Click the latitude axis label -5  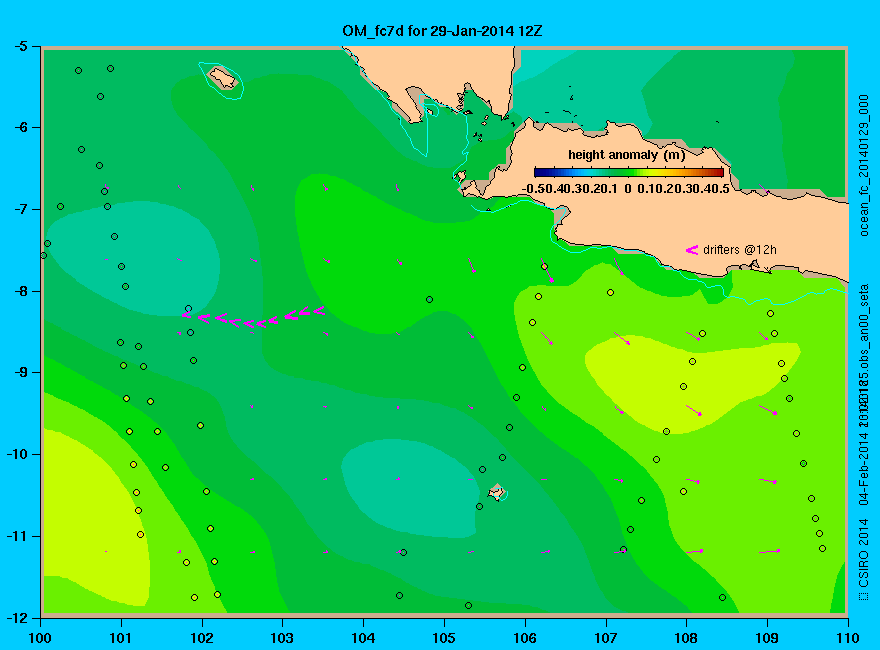(x=20, y=46)
